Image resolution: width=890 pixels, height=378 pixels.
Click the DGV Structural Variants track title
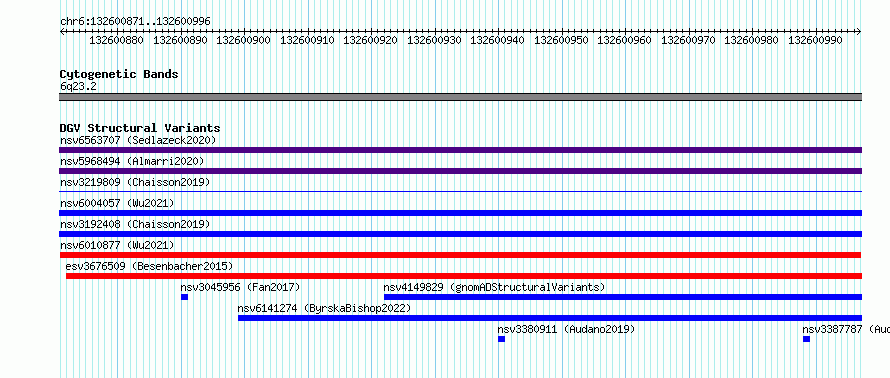[140, 128]
